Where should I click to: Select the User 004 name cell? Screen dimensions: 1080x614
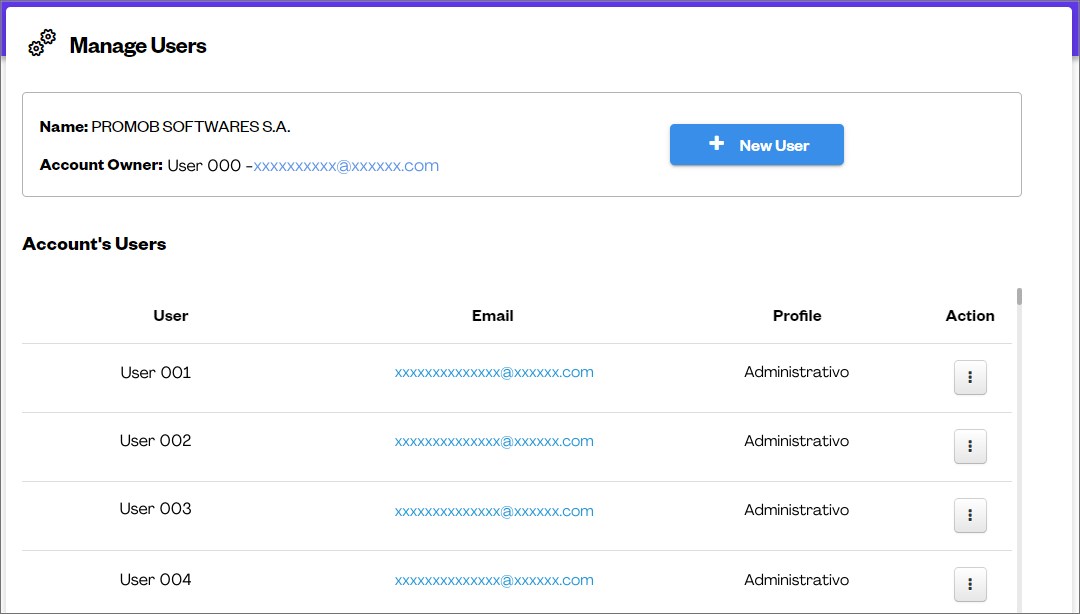click(156, 580)
